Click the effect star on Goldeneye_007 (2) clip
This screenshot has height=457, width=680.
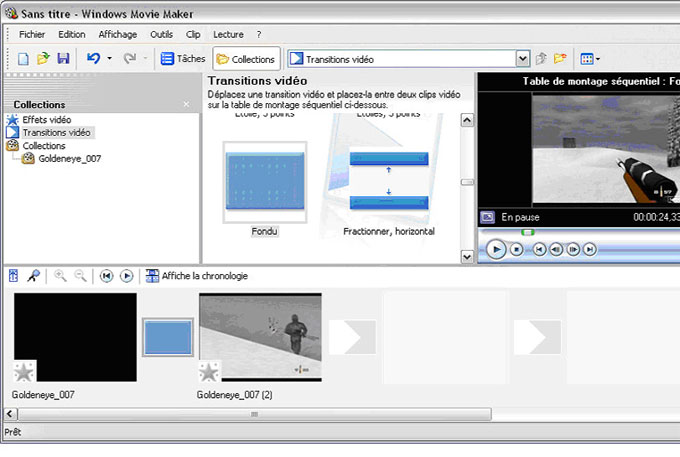(209, 372)
